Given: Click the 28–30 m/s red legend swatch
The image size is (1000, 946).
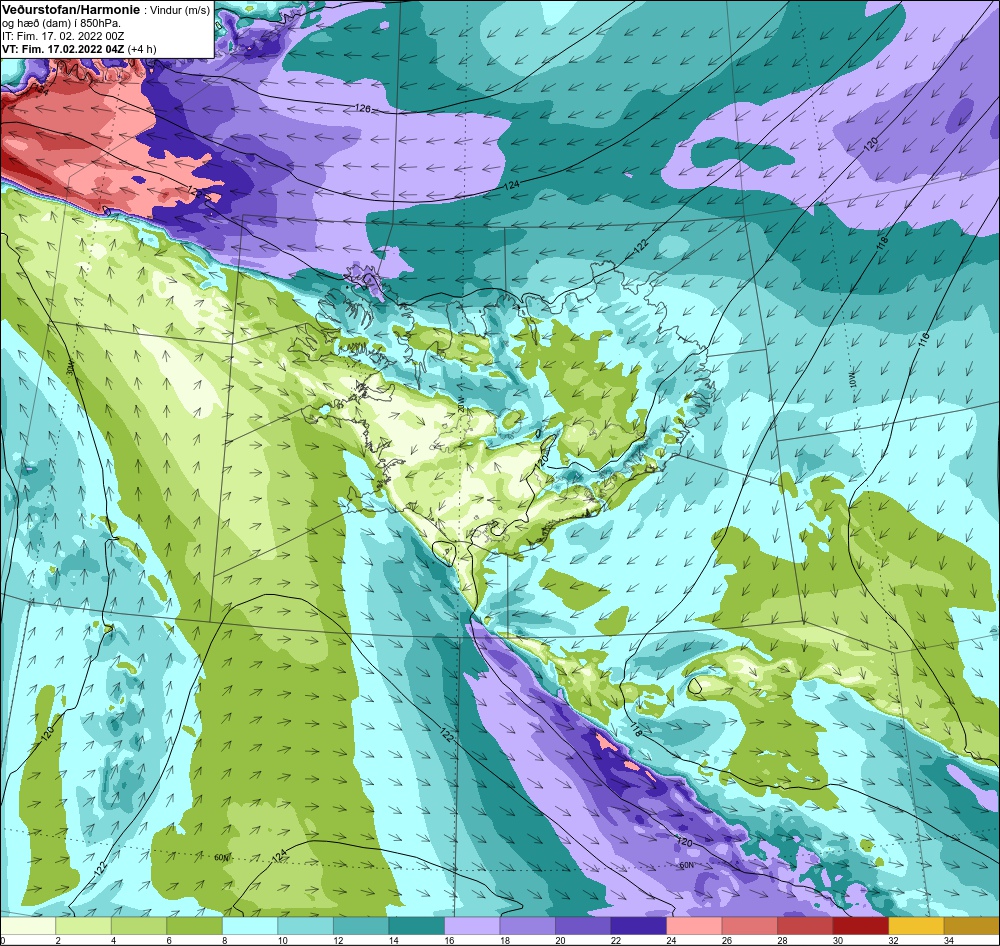Looking at the screenshot, I should [805, 926].
